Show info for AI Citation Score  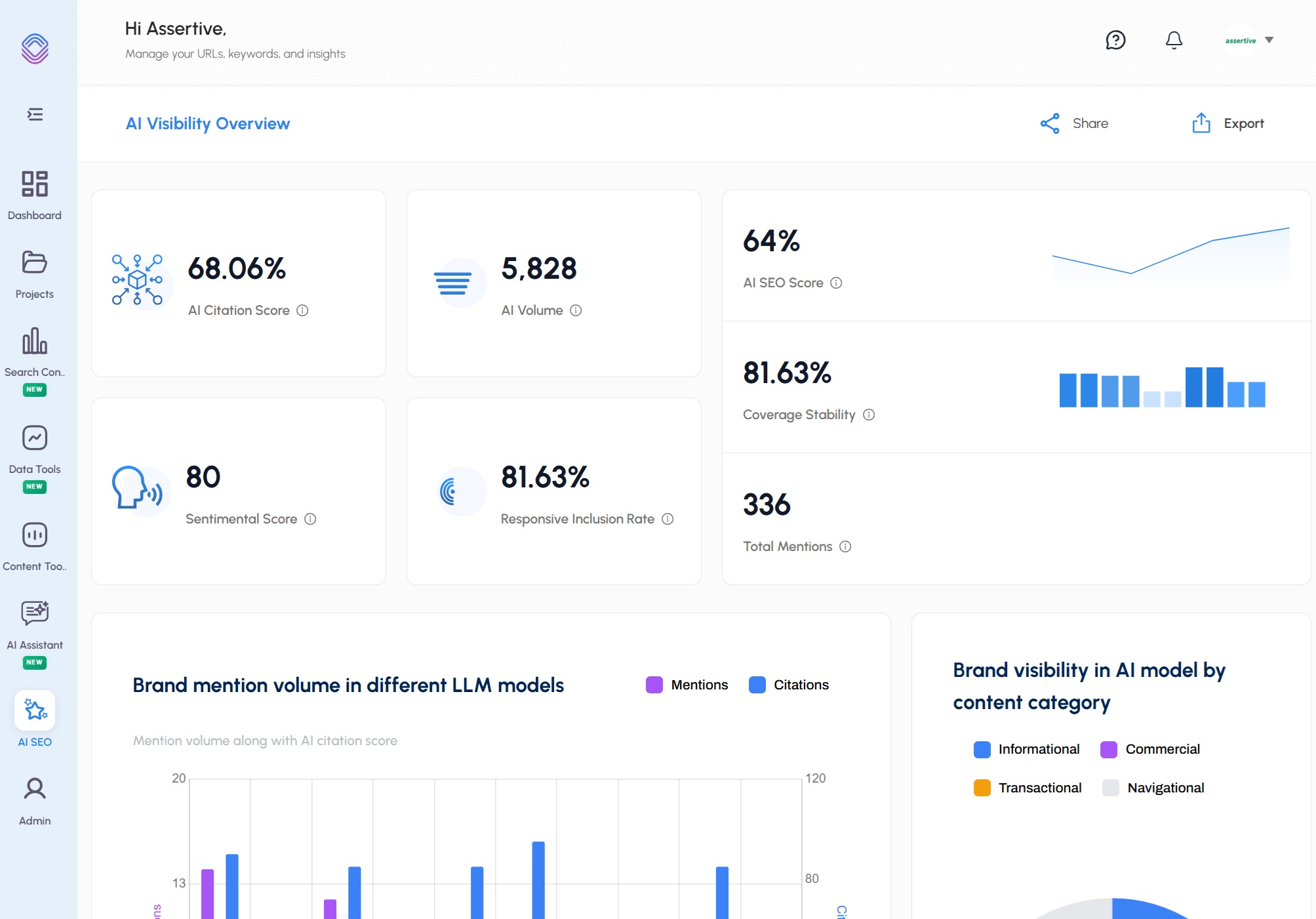click(x=302, y=310)
